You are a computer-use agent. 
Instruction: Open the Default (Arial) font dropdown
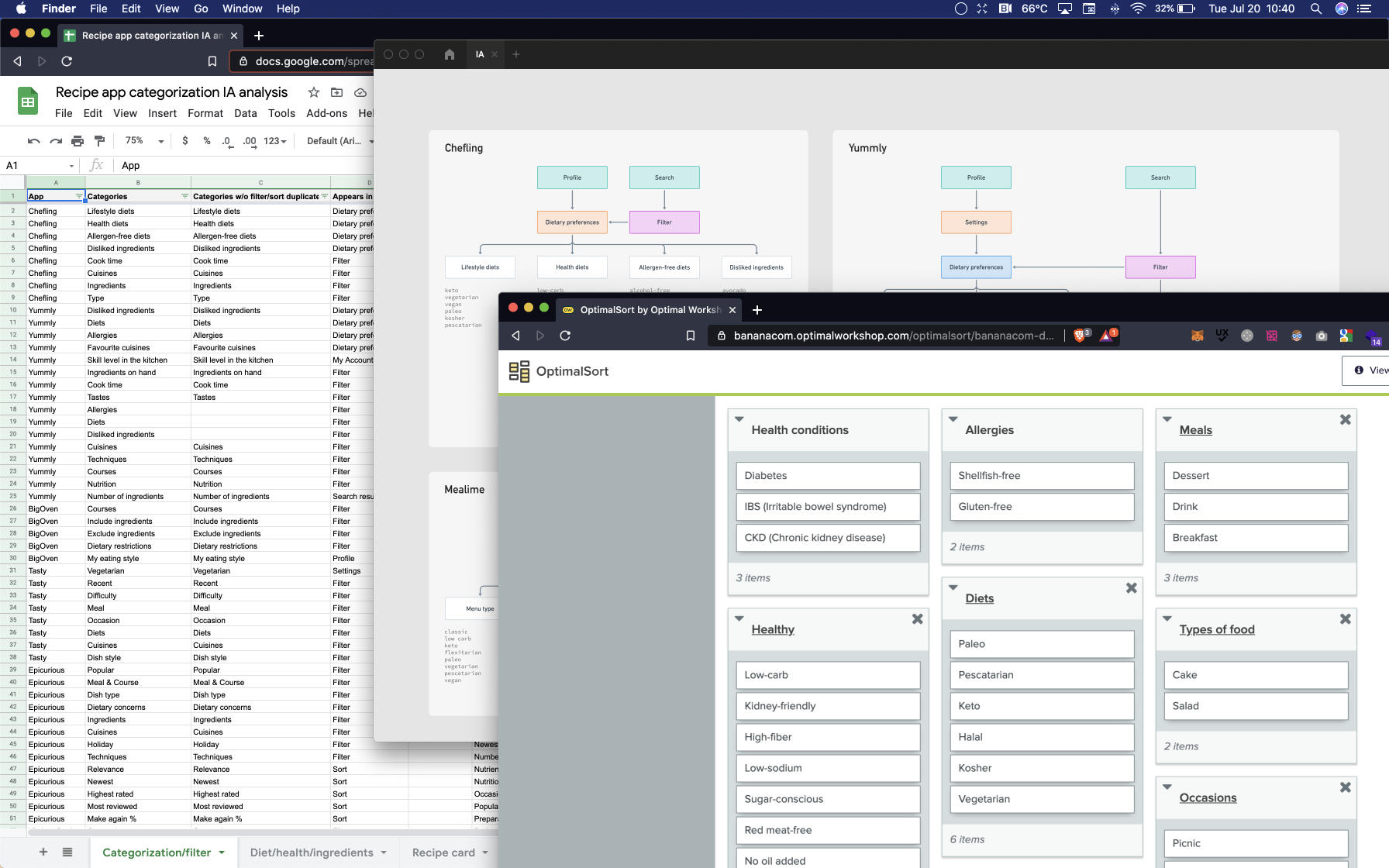pos(340,141)
